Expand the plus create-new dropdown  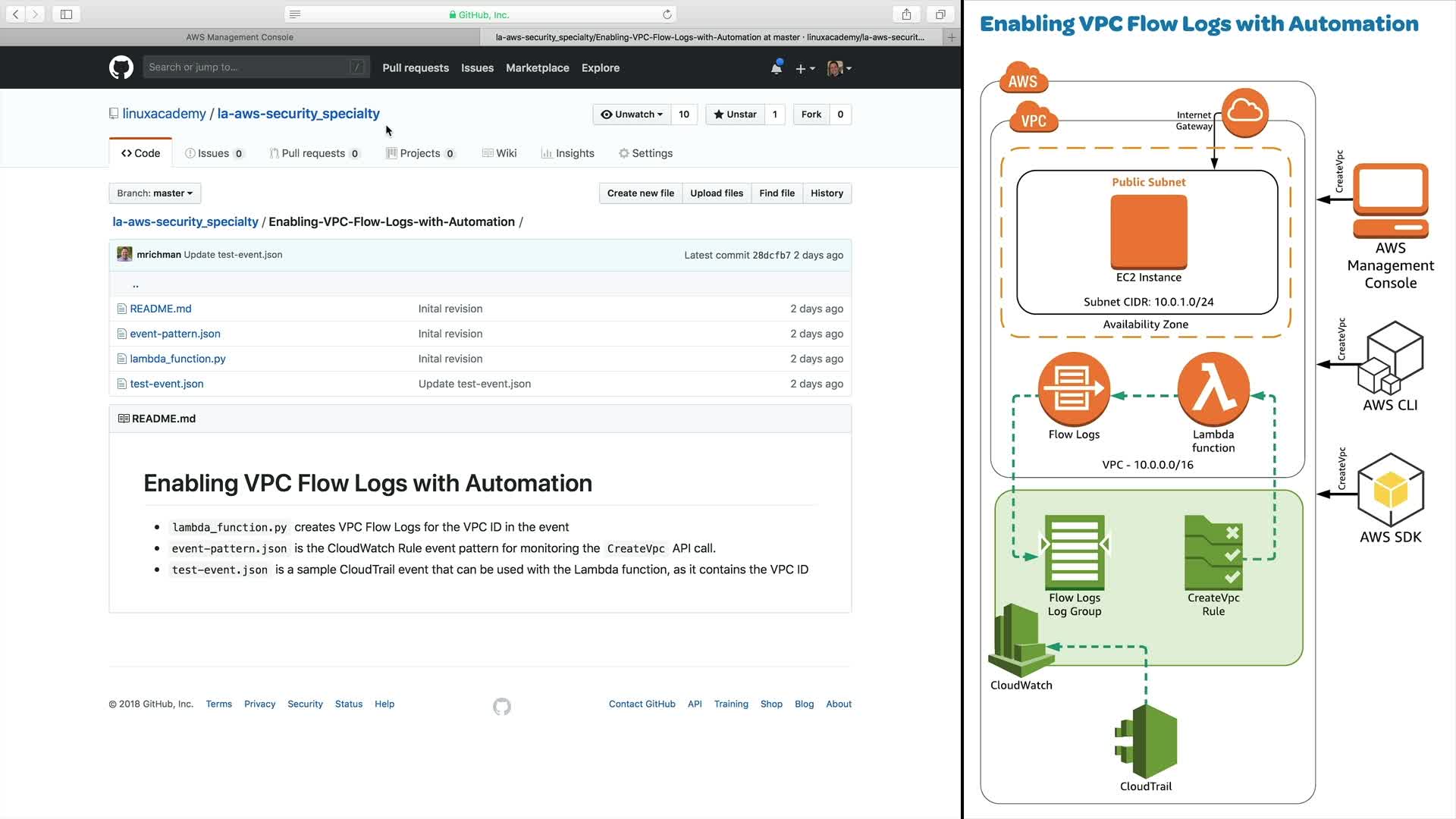(x=805, y=68)
